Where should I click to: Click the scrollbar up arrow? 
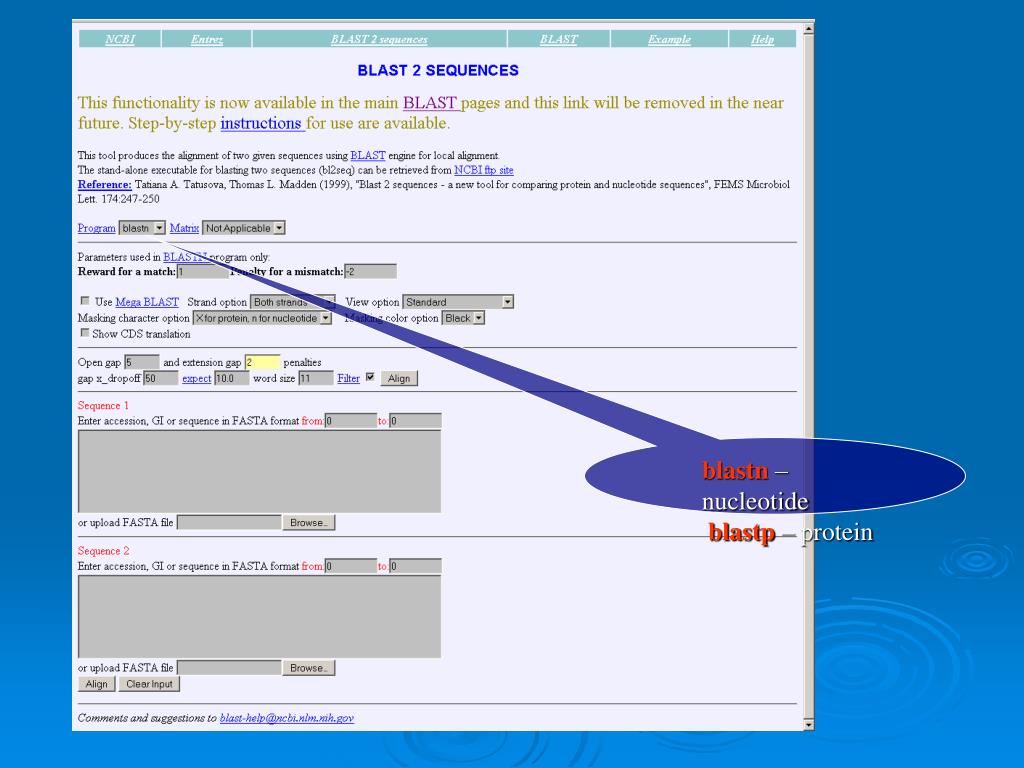pos(809,28)
